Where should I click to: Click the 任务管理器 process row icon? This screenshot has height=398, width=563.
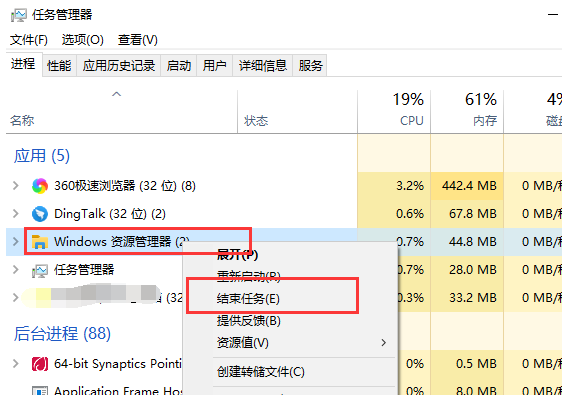(40, 270)
